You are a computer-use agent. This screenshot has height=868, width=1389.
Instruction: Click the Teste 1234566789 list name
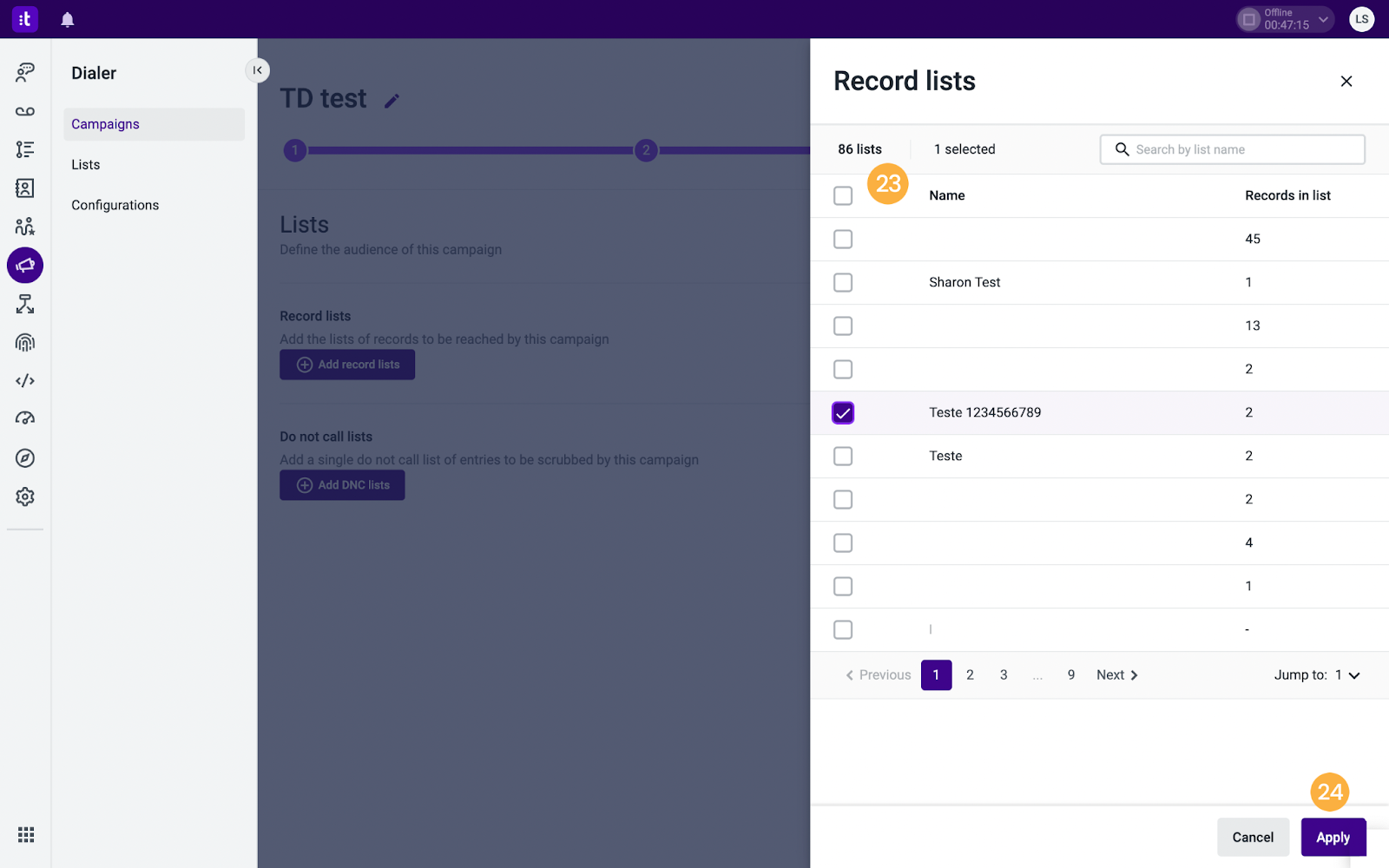pos(984,412)
